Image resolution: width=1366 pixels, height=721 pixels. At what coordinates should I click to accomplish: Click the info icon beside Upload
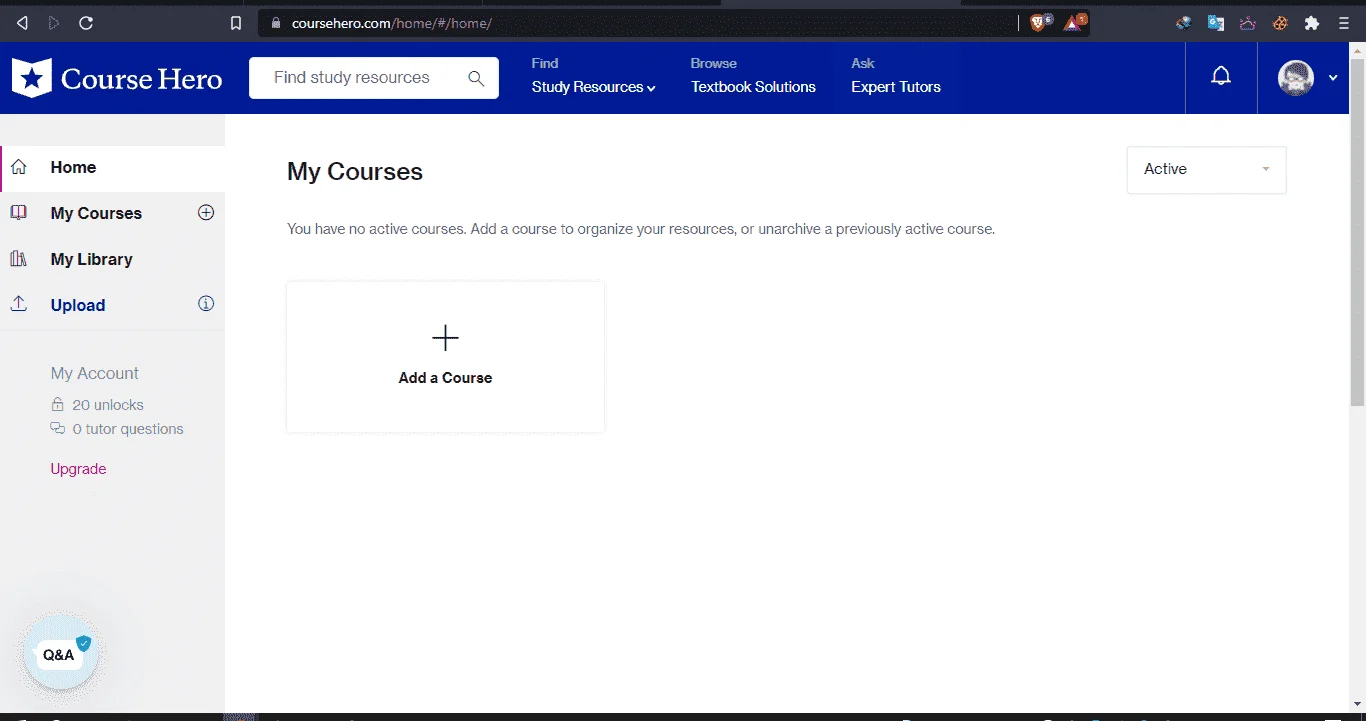206,304
